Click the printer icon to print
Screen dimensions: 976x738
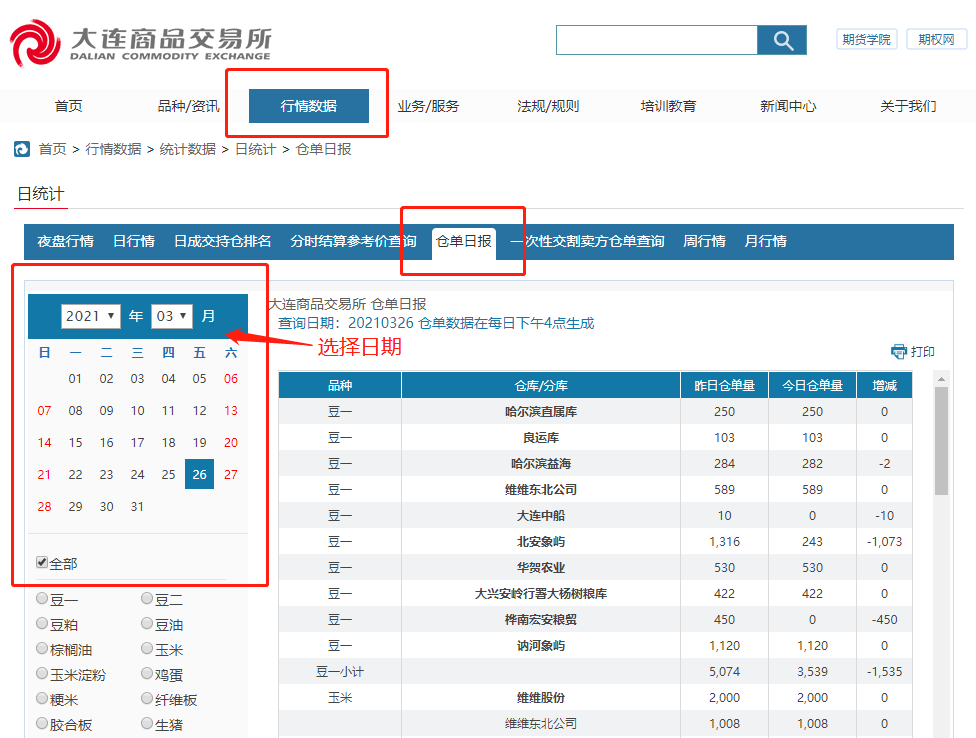coord(899,352)
